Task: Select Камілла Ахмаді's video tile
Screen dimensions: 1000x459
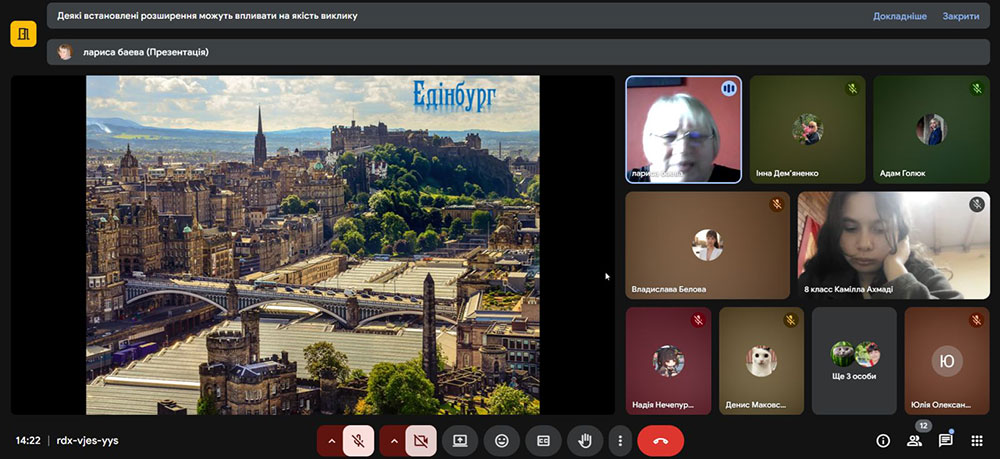Action: point(893,245)
